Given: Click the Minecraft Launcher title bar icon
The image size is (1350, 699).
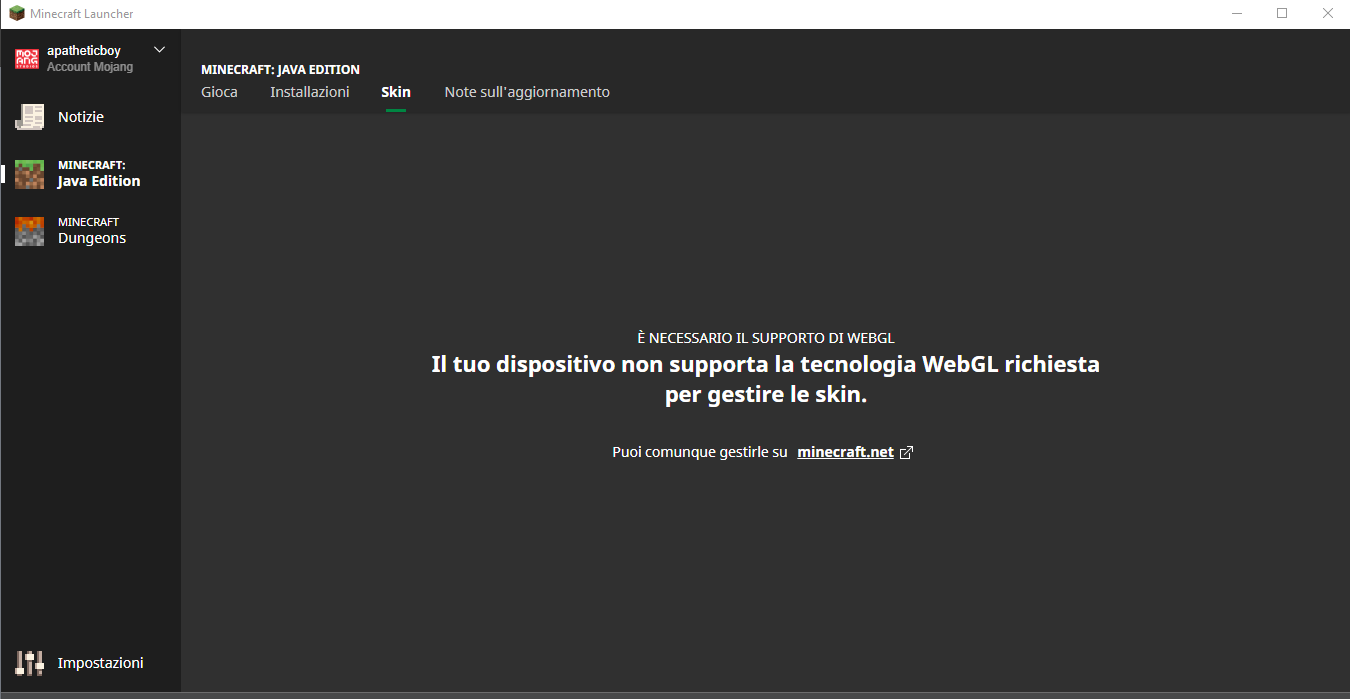Looking at the screenshot, I should (16, 14).
